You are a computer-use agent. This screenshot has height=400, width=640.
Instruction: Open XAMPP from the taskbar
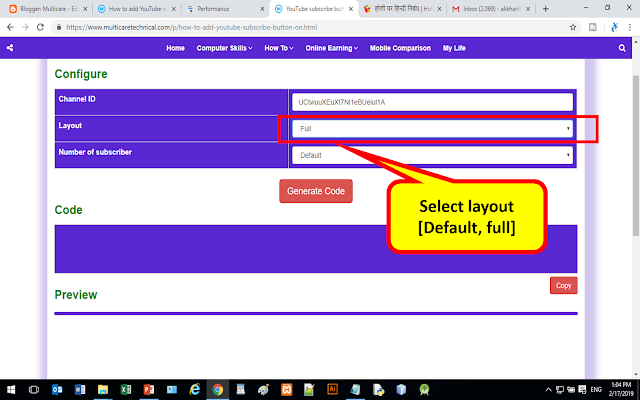pyautogui.click(x=287, y=390)
